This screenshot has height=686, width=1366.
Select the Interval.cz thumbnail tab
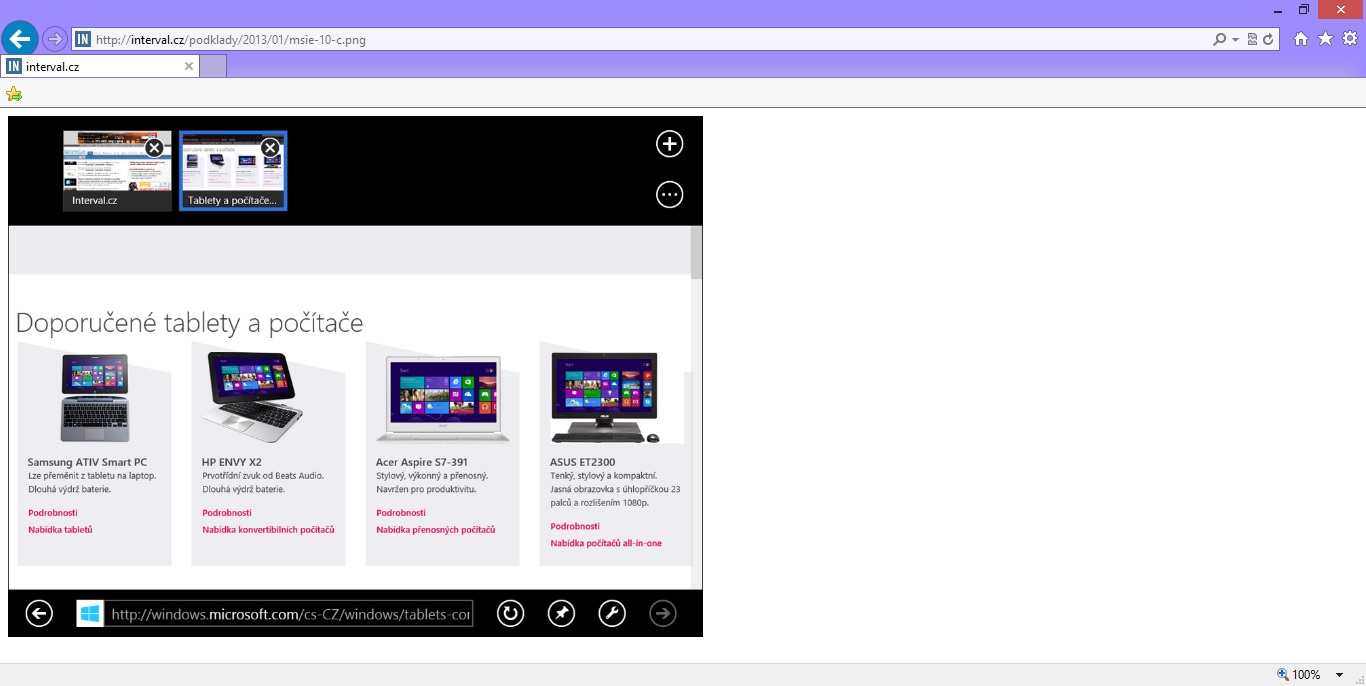(117, 171)
